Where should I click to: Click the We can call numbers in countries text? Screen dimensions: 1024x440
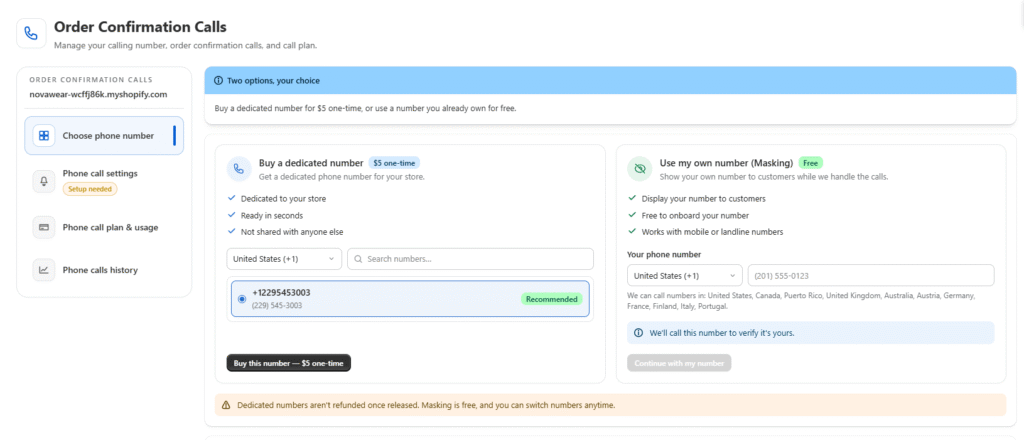pos(801,301)
